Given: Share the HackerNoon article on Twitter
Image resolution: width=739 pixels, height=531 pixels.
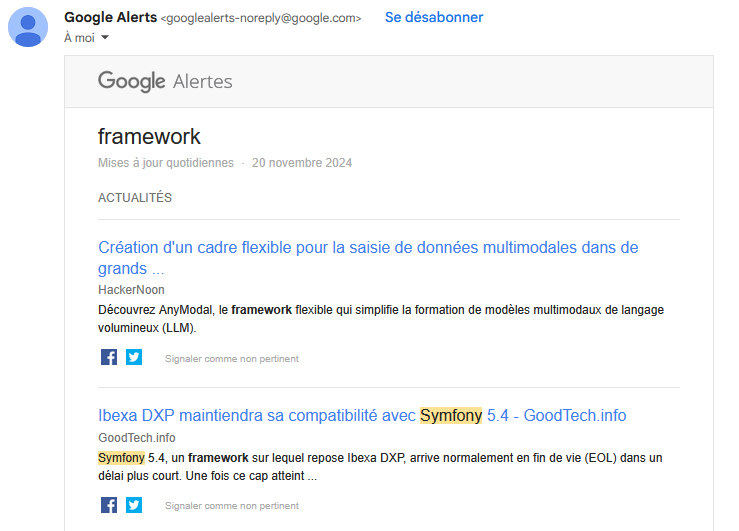Looking at the screenshot, I should (134, 357).
